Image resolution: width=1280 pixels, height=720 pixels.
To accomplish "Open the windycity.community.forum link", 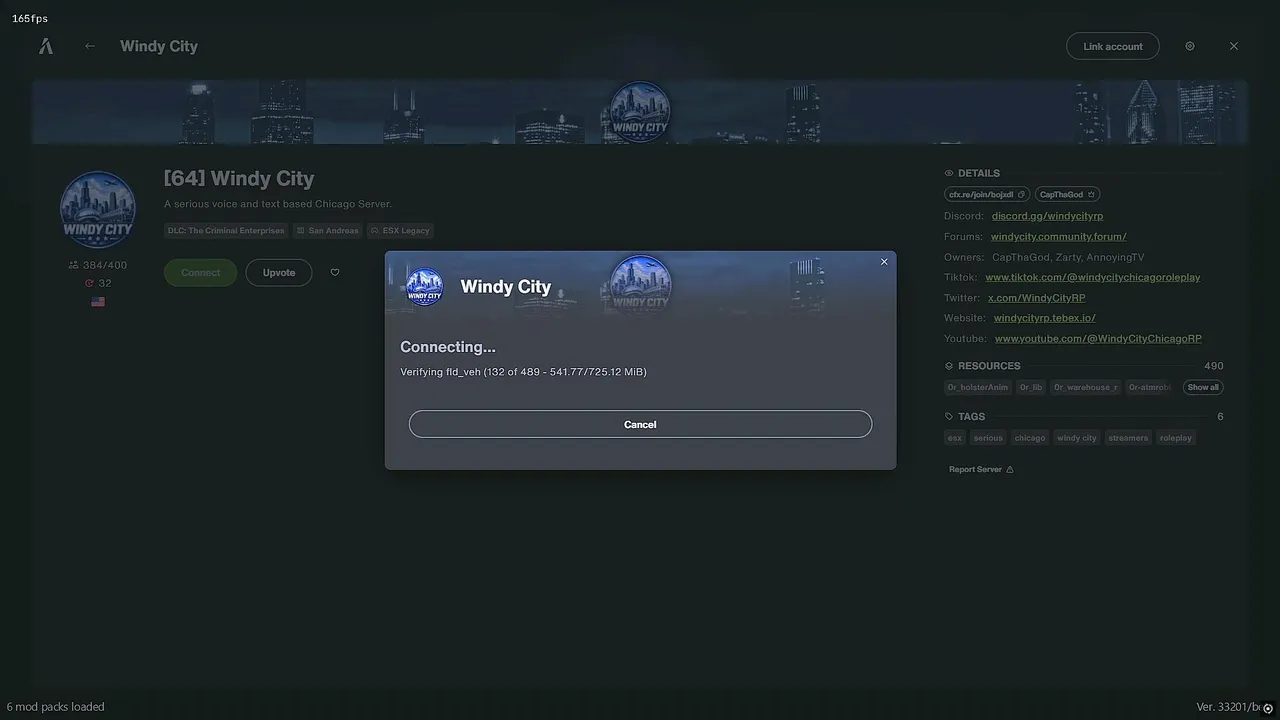I will (x=1059, y=237).
